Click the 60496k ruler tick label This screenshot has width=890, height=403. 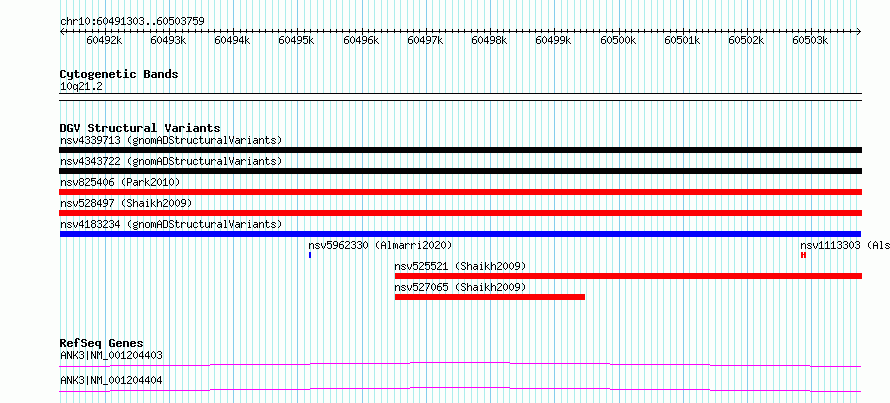point(361,40)
